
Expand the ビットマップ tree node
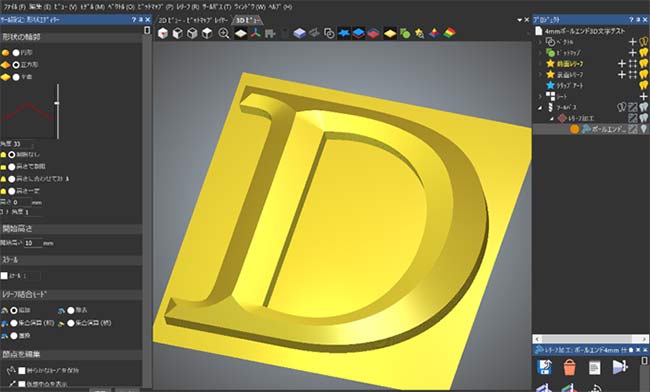pyautogui.click(x=540, y=53)
